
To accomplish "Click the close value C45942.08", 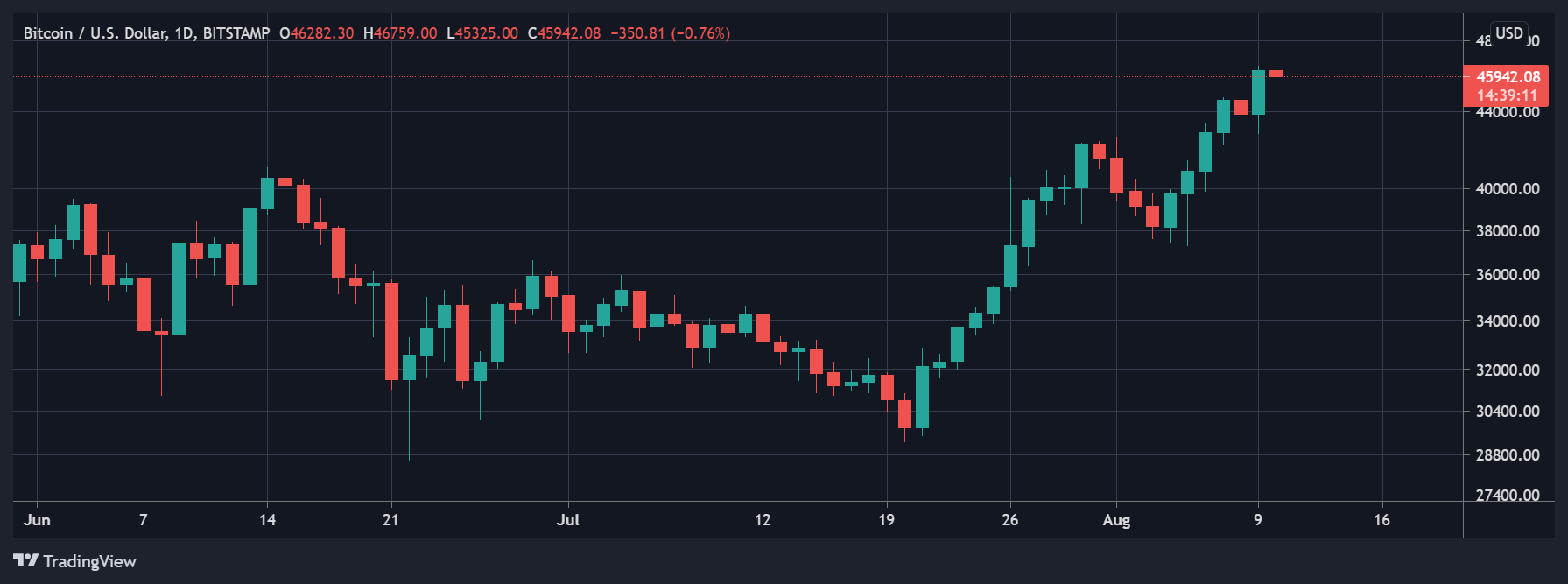I will coord(565,33).
